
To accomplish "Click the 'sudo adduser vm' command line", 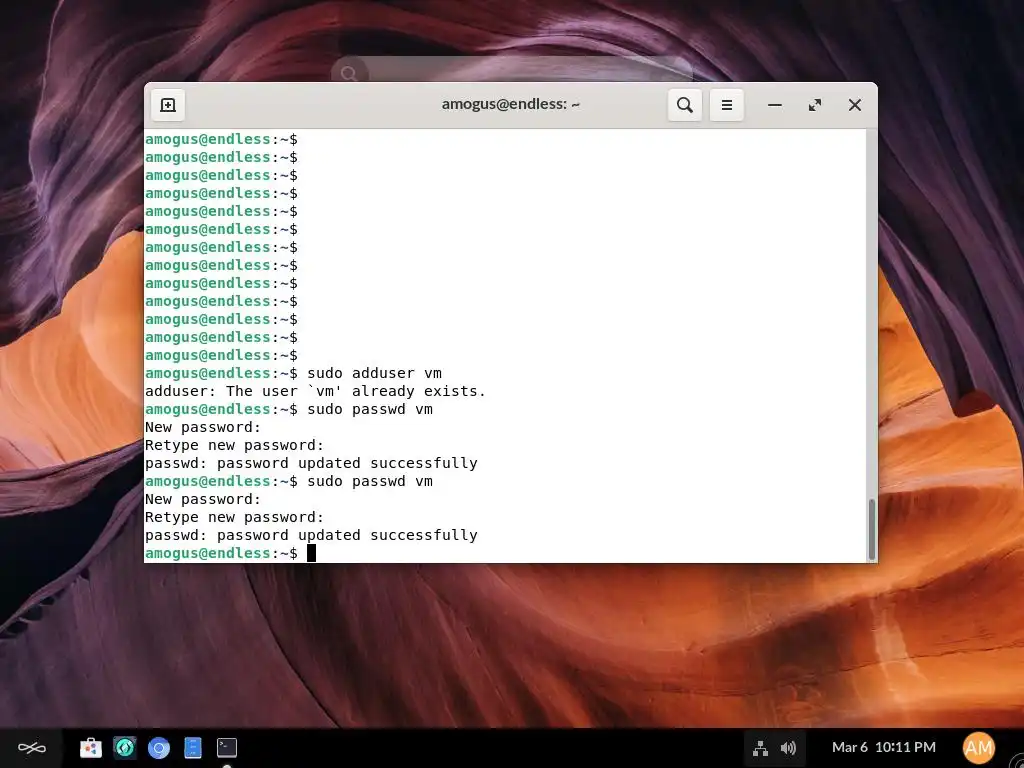I will (x=293, y=373).
